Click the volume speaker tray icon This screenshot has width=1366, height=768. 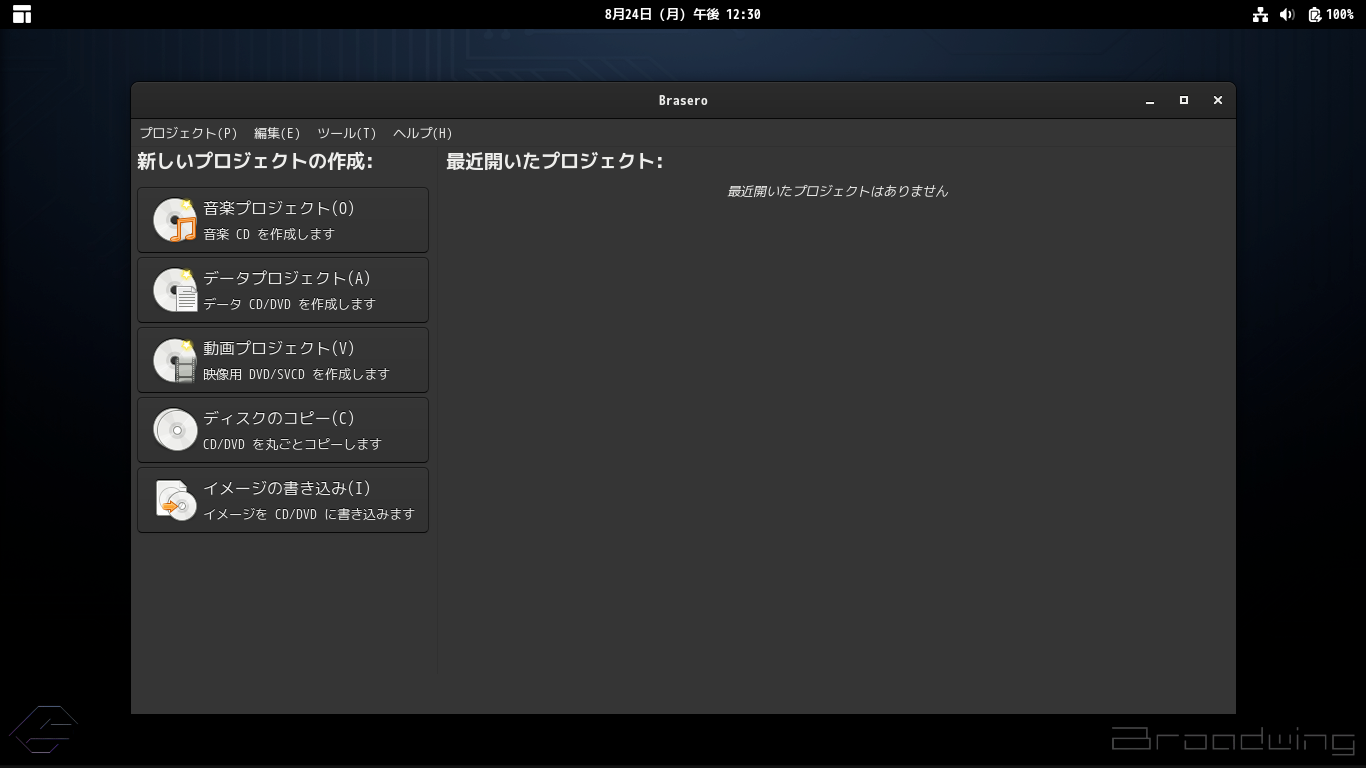(x=1287, y=14)
